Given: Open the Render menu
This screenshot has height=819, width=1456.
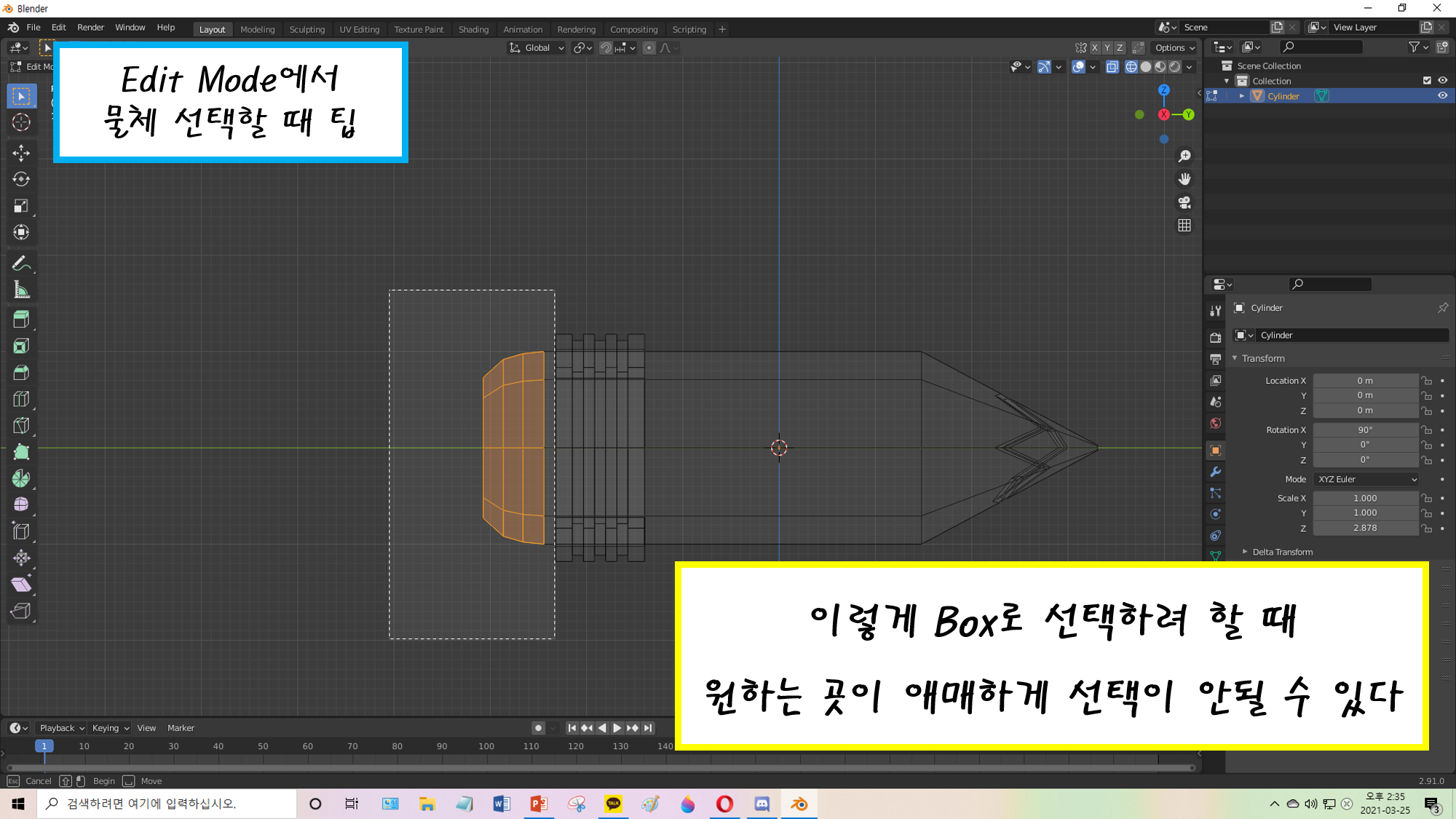Looking at the screenshot, I should pos(90,28).
